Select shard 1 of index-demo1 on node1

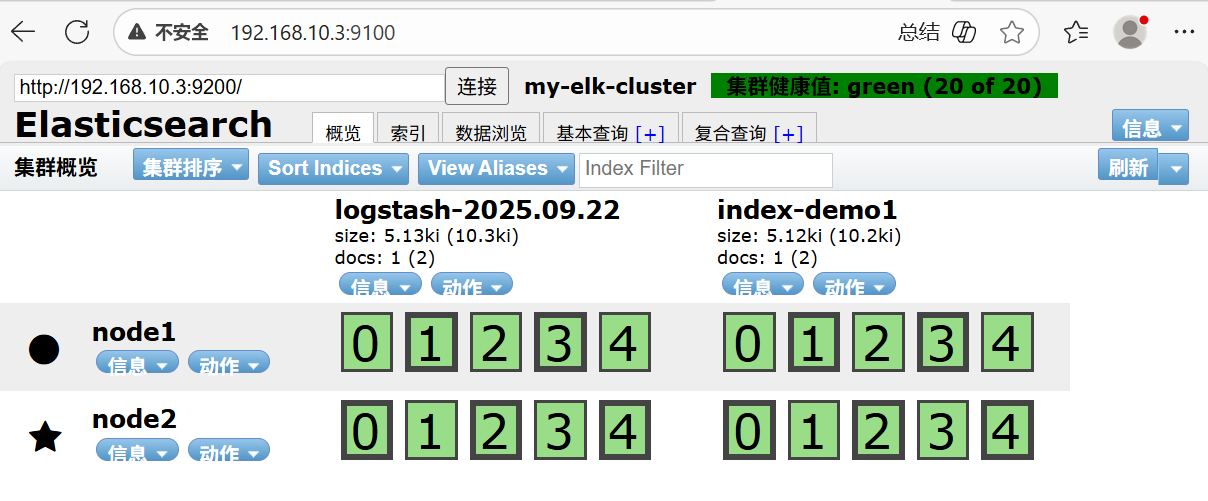pos(813,344)
